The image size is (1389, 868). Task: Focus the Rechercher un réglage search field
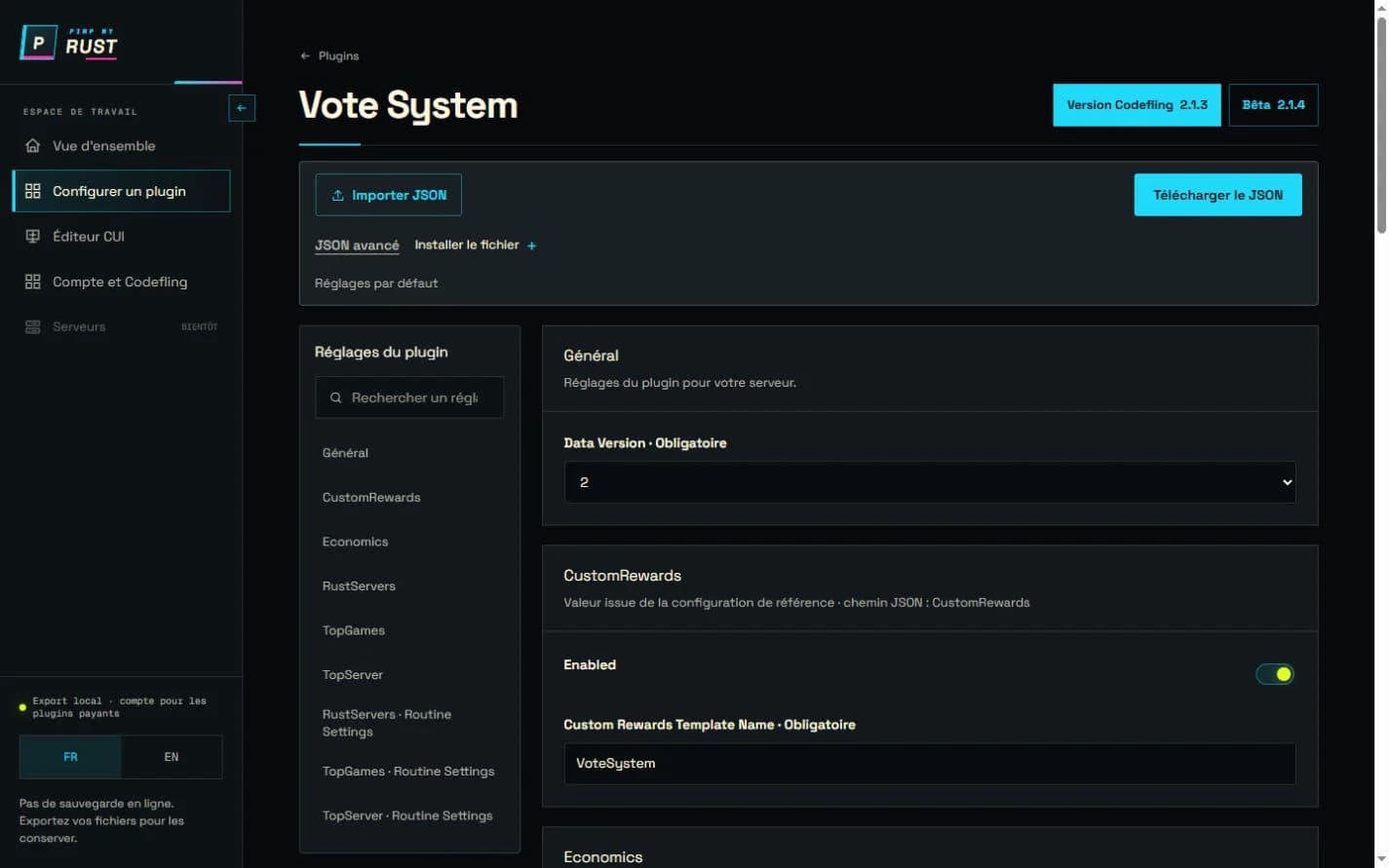409,397
